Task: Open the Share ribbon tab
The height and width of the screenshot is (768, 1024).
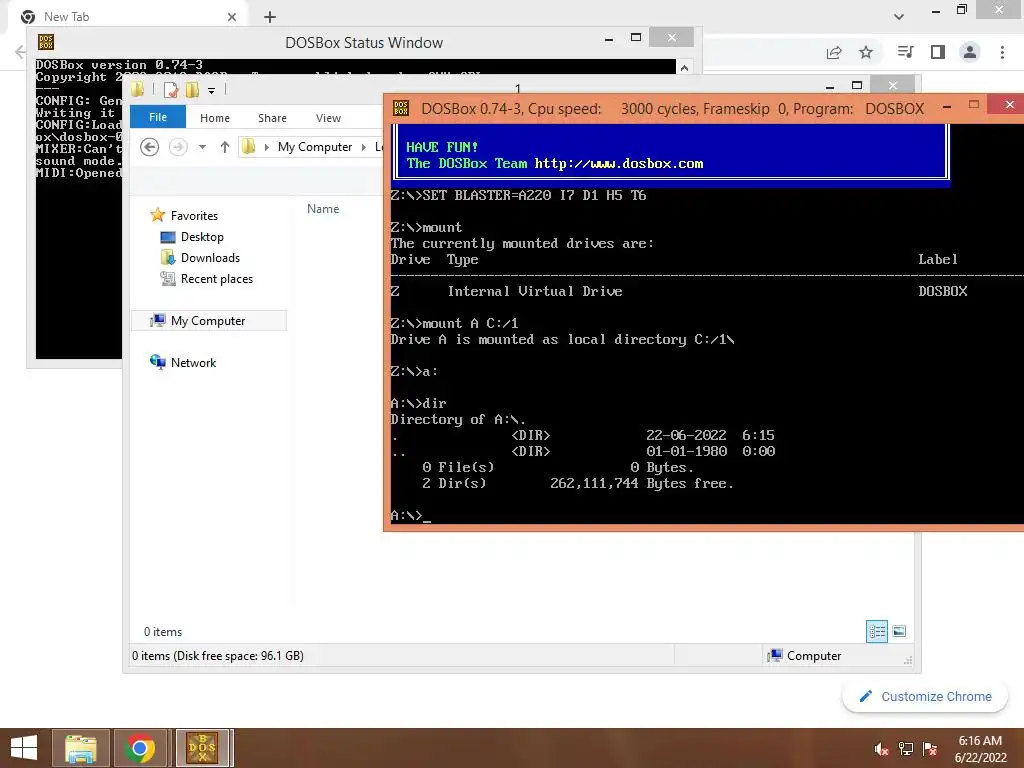Action: 272,118
